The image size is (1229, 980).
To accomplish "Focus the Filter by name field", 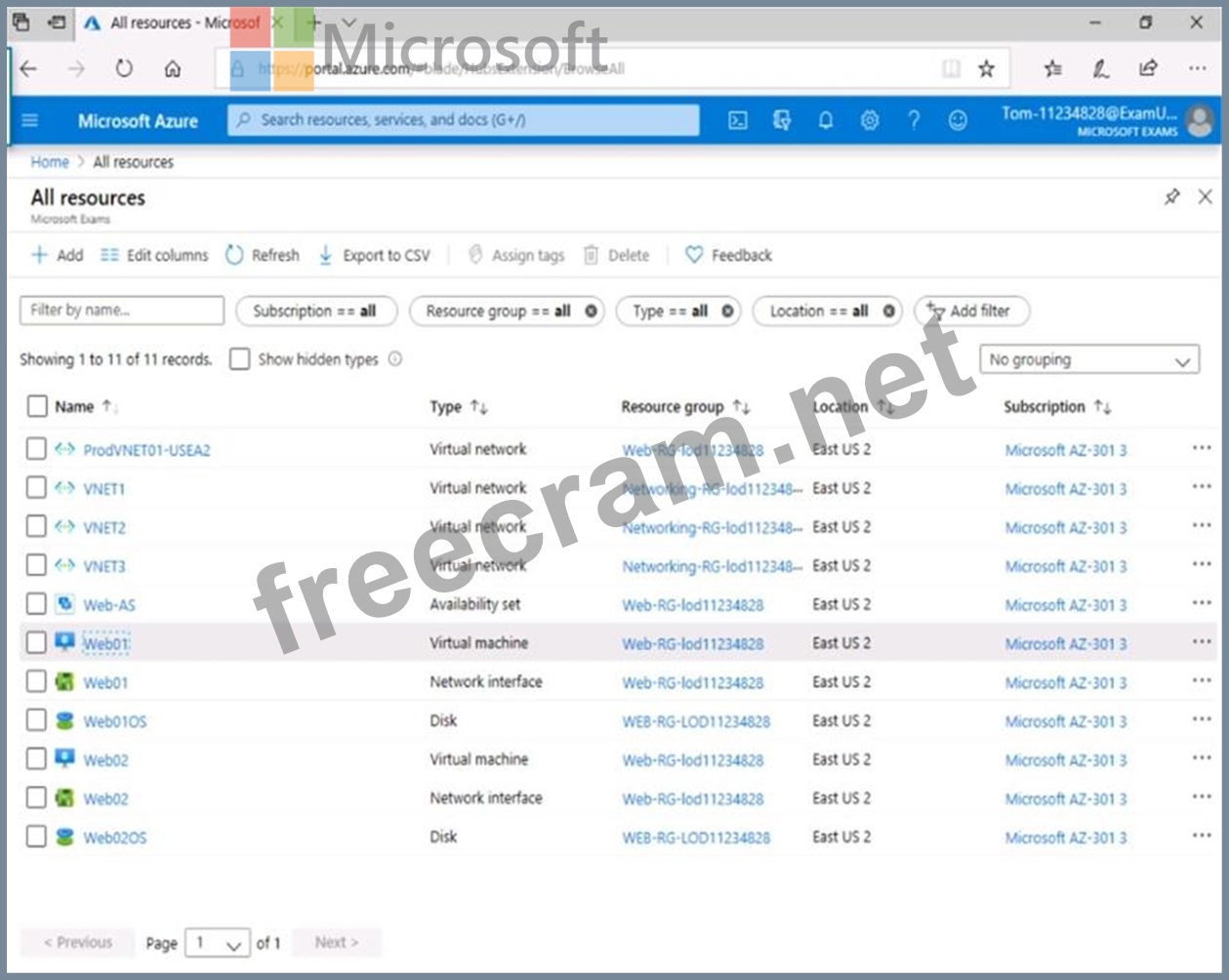I will [x=122, y=310].
